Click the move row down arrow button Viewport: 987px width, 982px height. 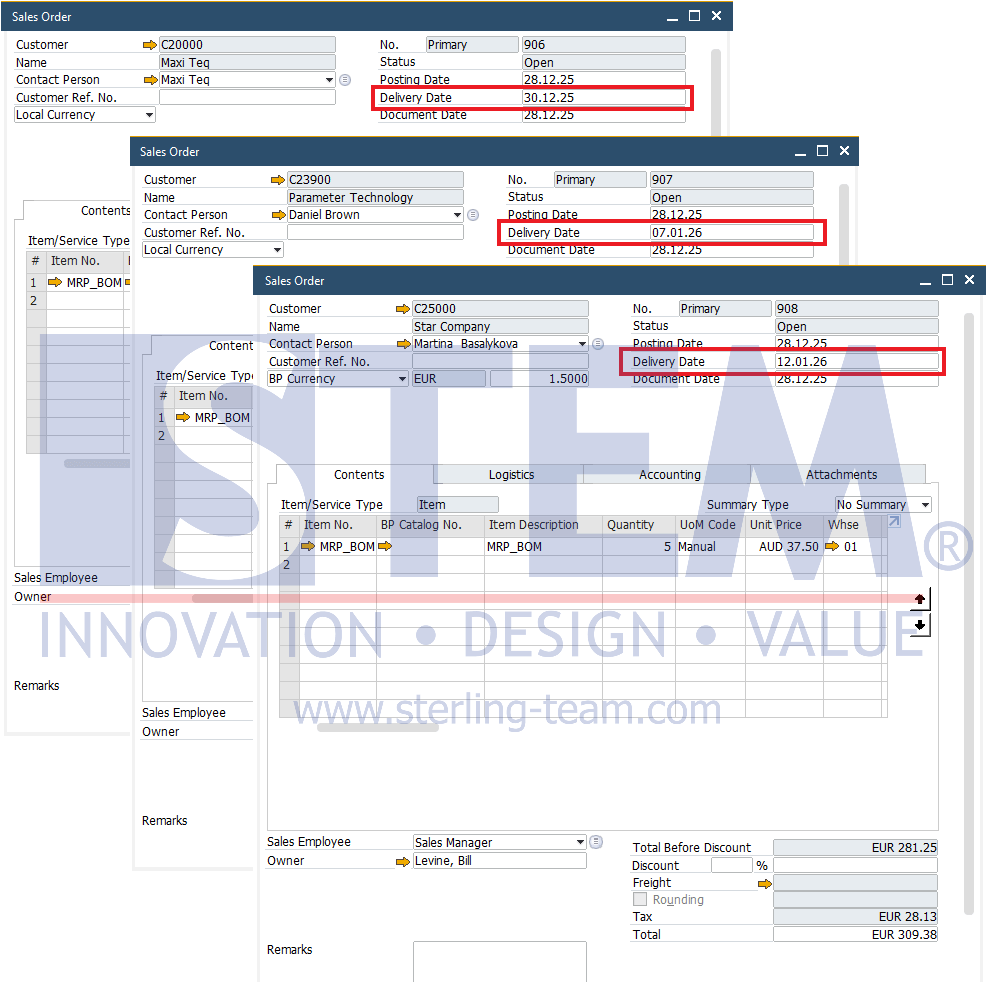(920, 625)
